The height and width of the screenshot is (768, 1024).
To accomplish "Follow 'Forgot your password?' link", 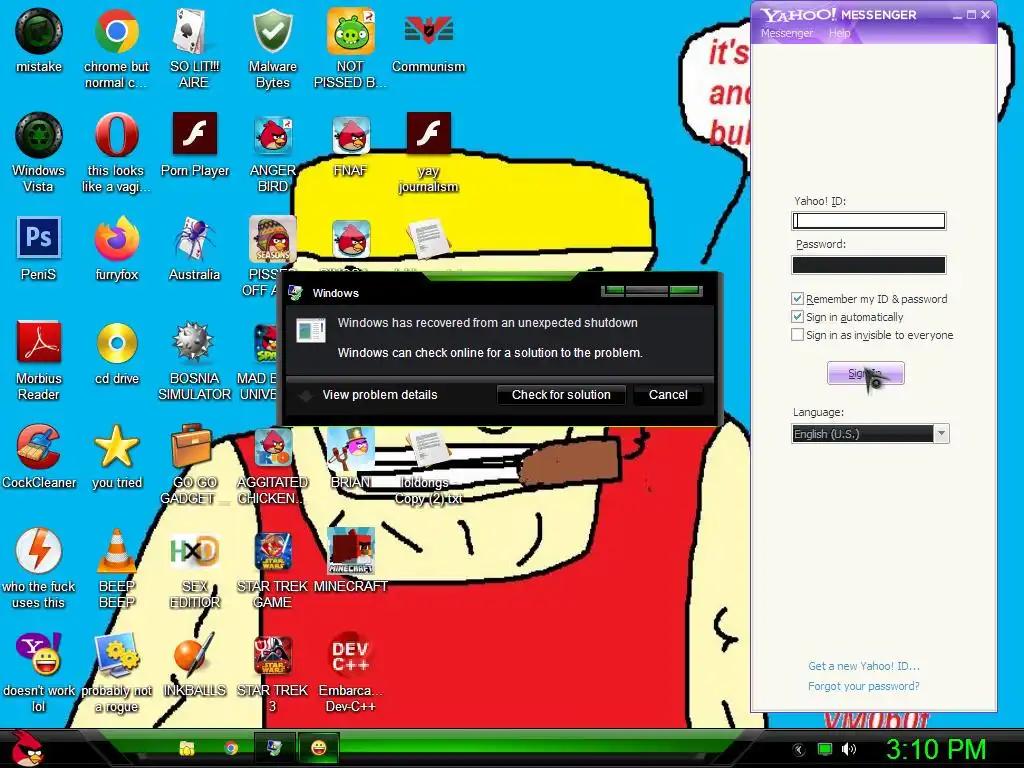I will (x=863, y=686).
